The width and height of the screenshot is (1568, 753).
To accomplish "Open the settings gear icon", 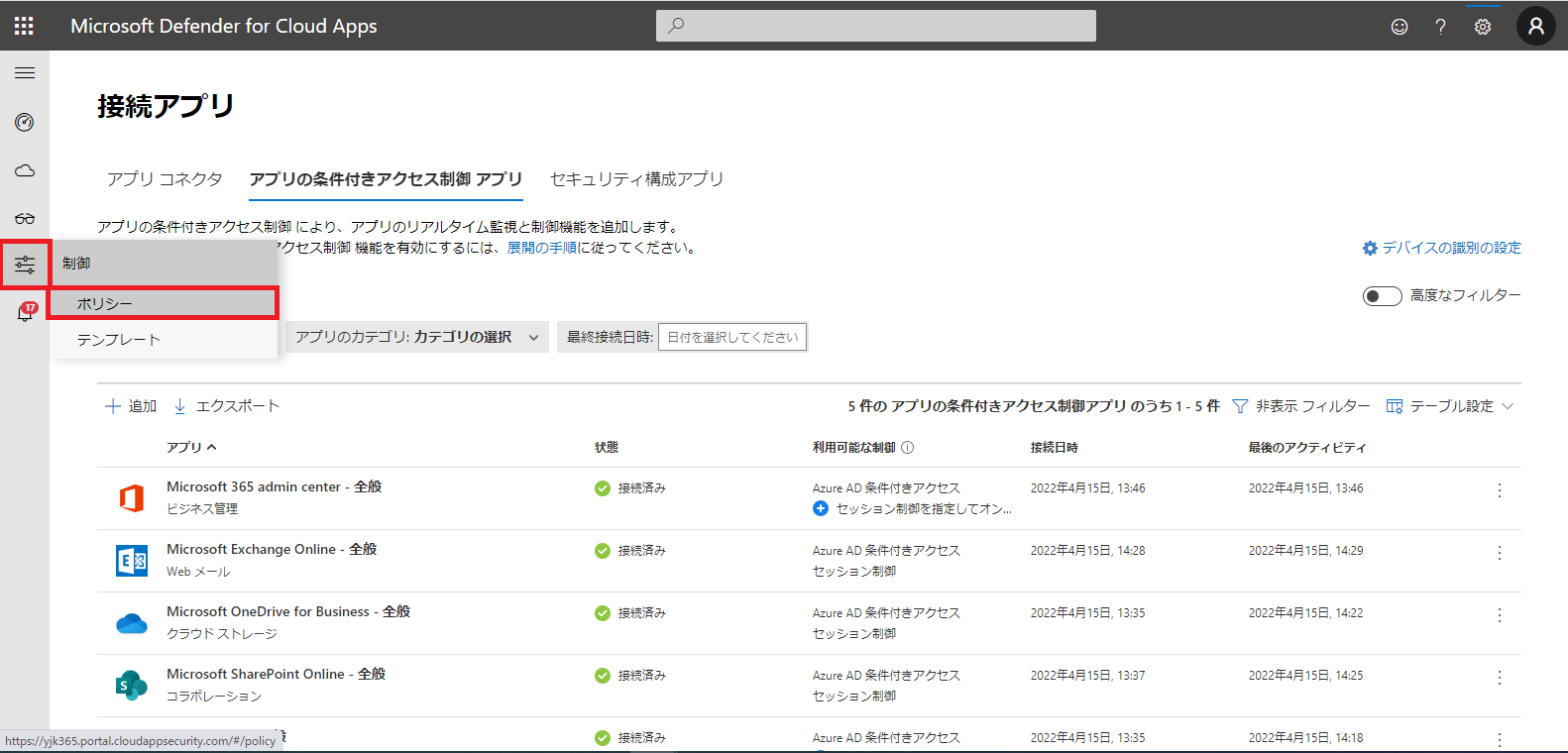I will pos(1483,27).
